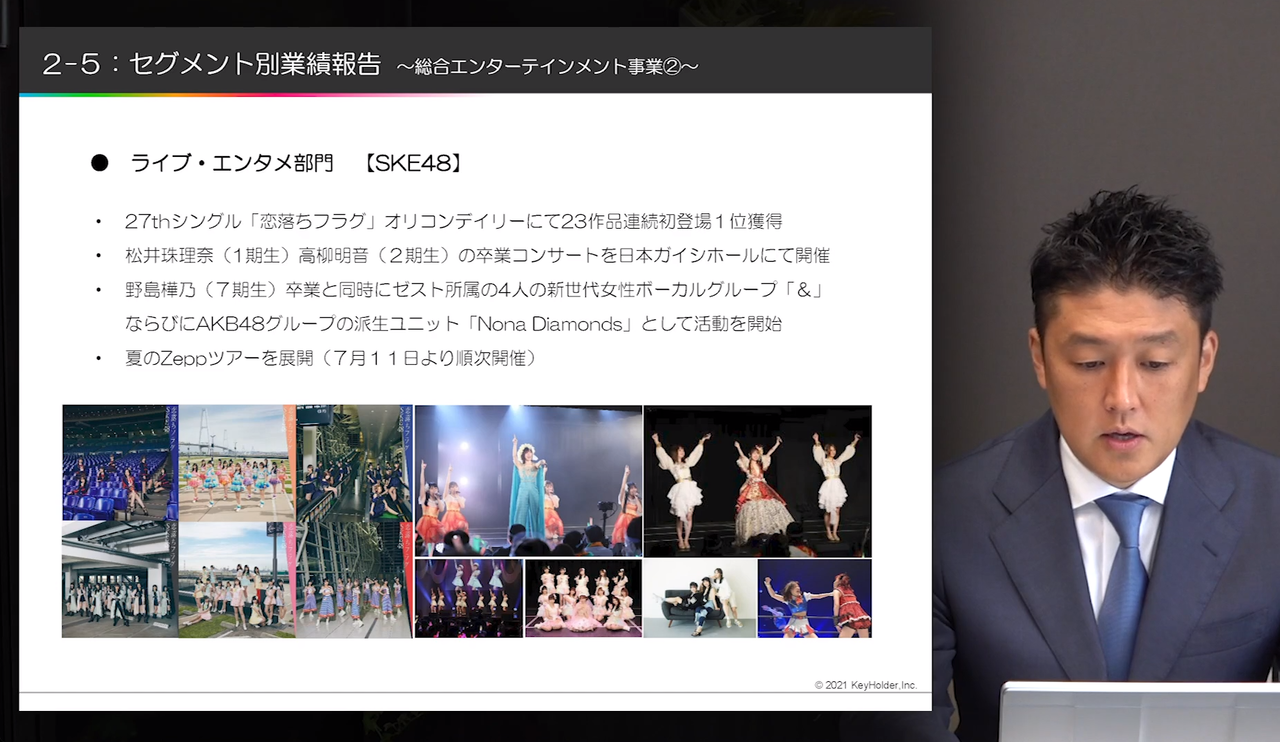Viewport: 1280px width, 742px height.
Task: Open the group photo in pink dresses
Action: 583,598
